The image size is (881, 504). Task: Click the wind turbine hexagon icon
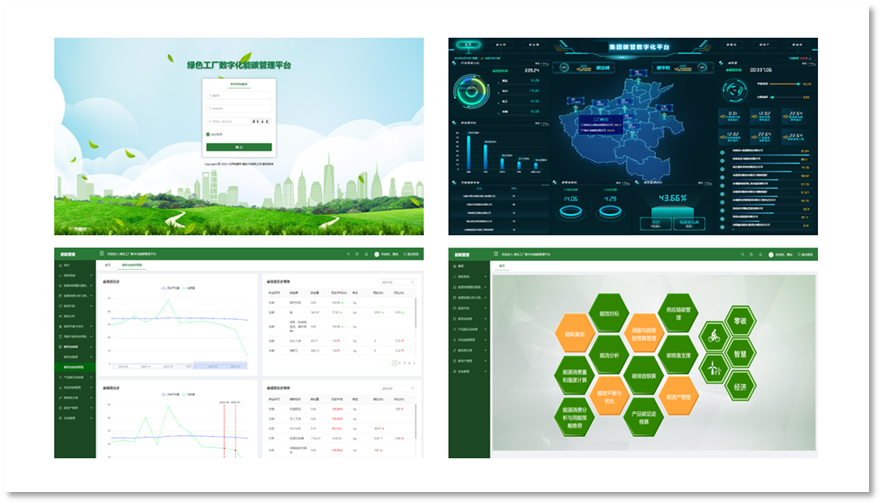pyautogui.click(x=713, y=369)
